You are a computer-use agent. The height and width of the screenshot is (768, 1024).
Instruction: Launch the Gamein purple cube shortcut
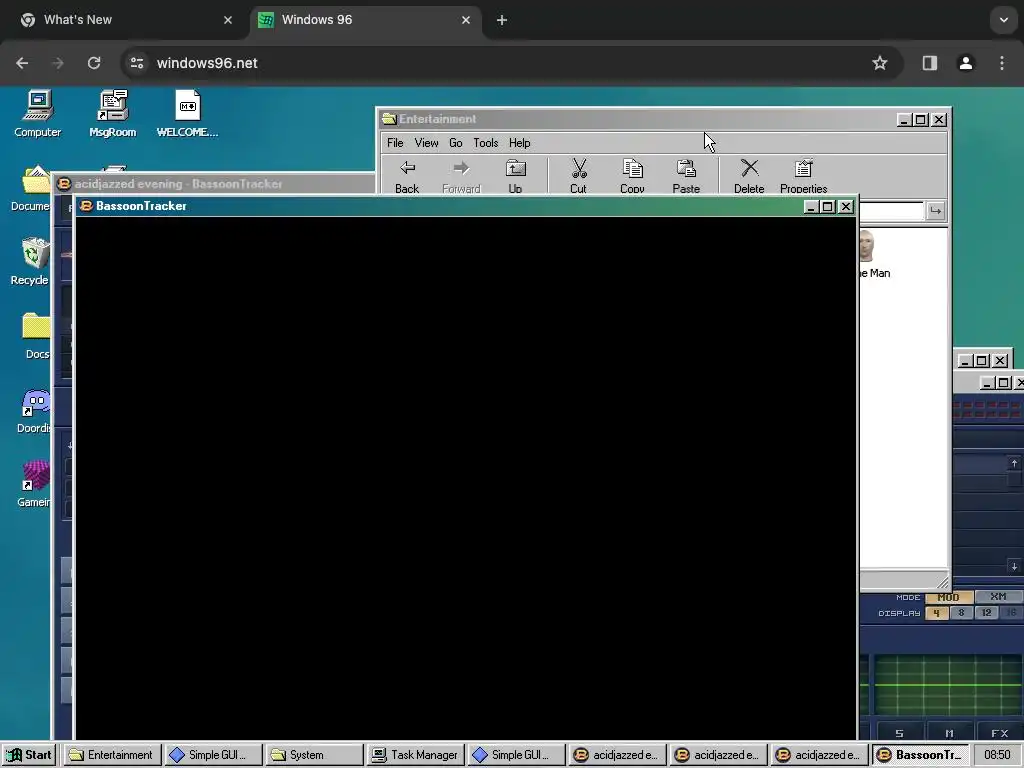[34, 485]
